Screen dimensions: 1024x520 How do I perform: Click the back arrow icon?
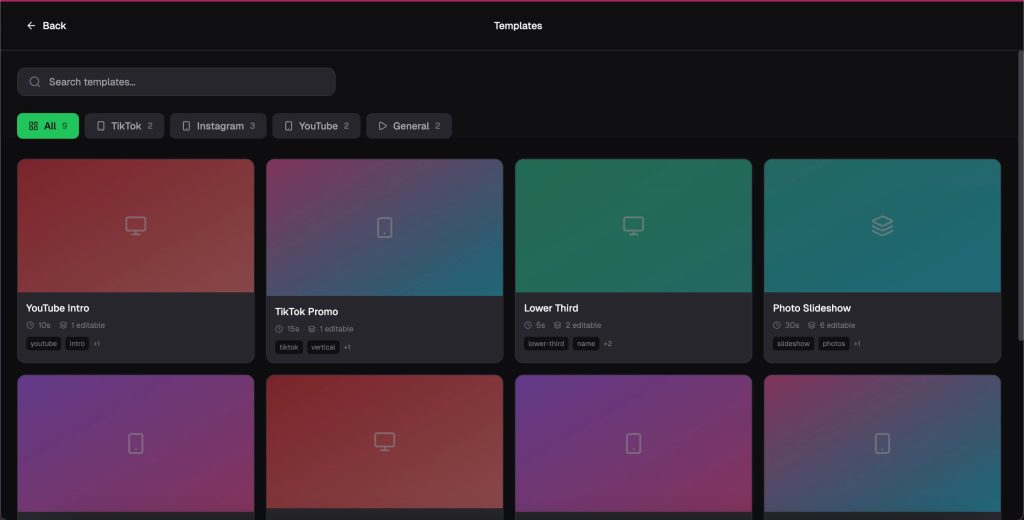coord(31,25)
